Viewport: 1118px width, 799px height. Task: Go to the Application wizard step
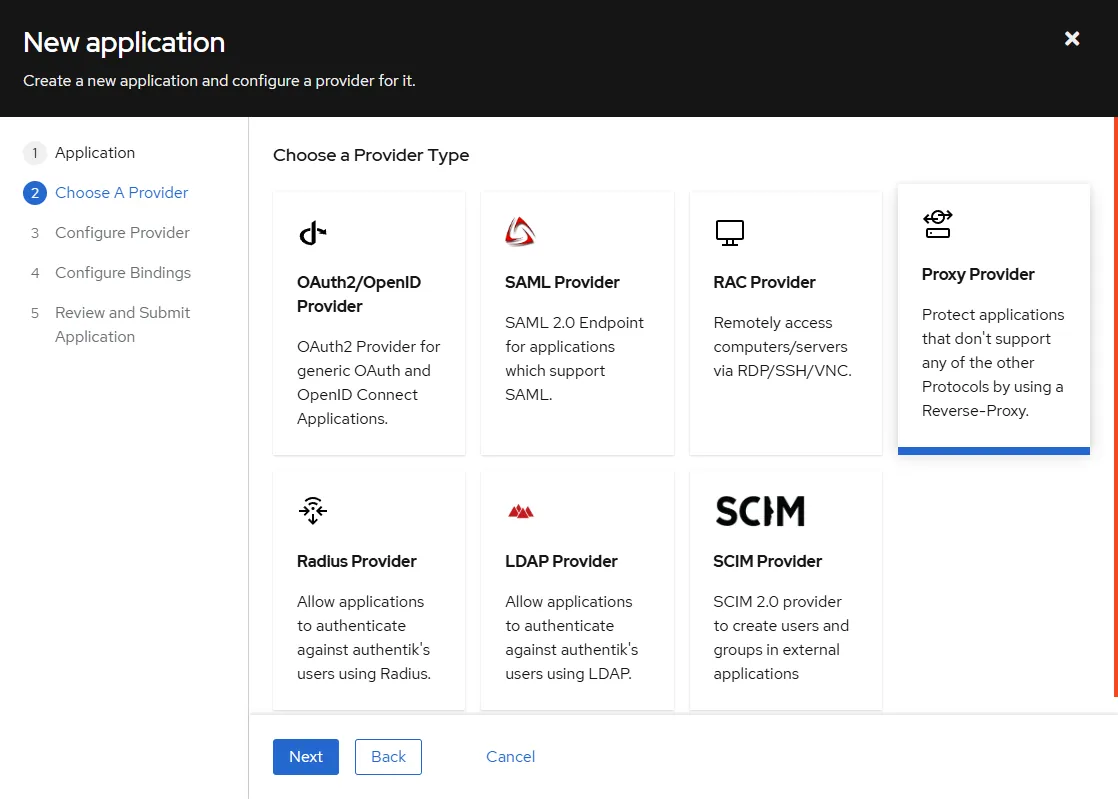(94, 153)
